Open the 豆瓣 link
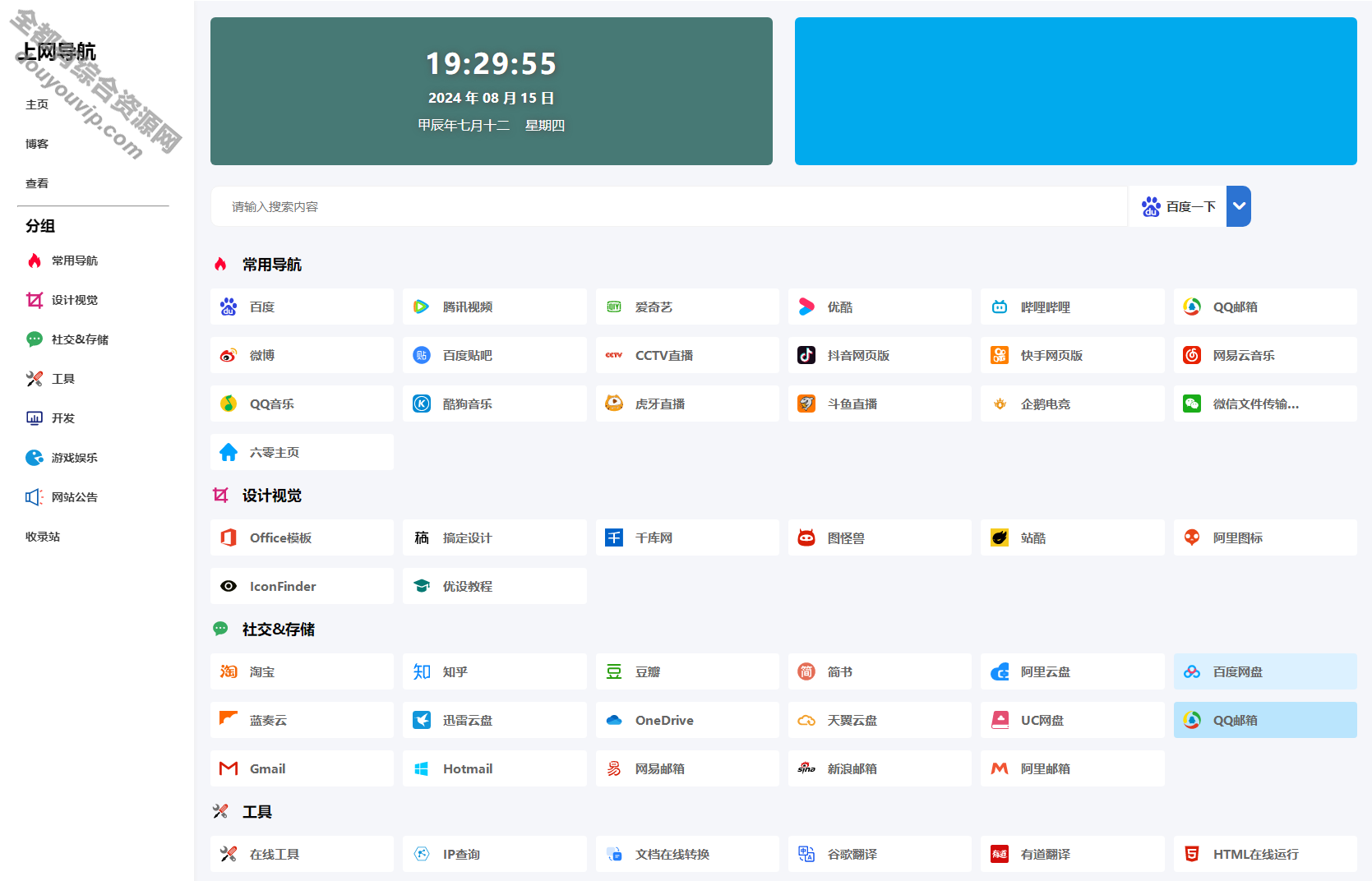This screenshot has width=1372, height=881. pos(687,671)
